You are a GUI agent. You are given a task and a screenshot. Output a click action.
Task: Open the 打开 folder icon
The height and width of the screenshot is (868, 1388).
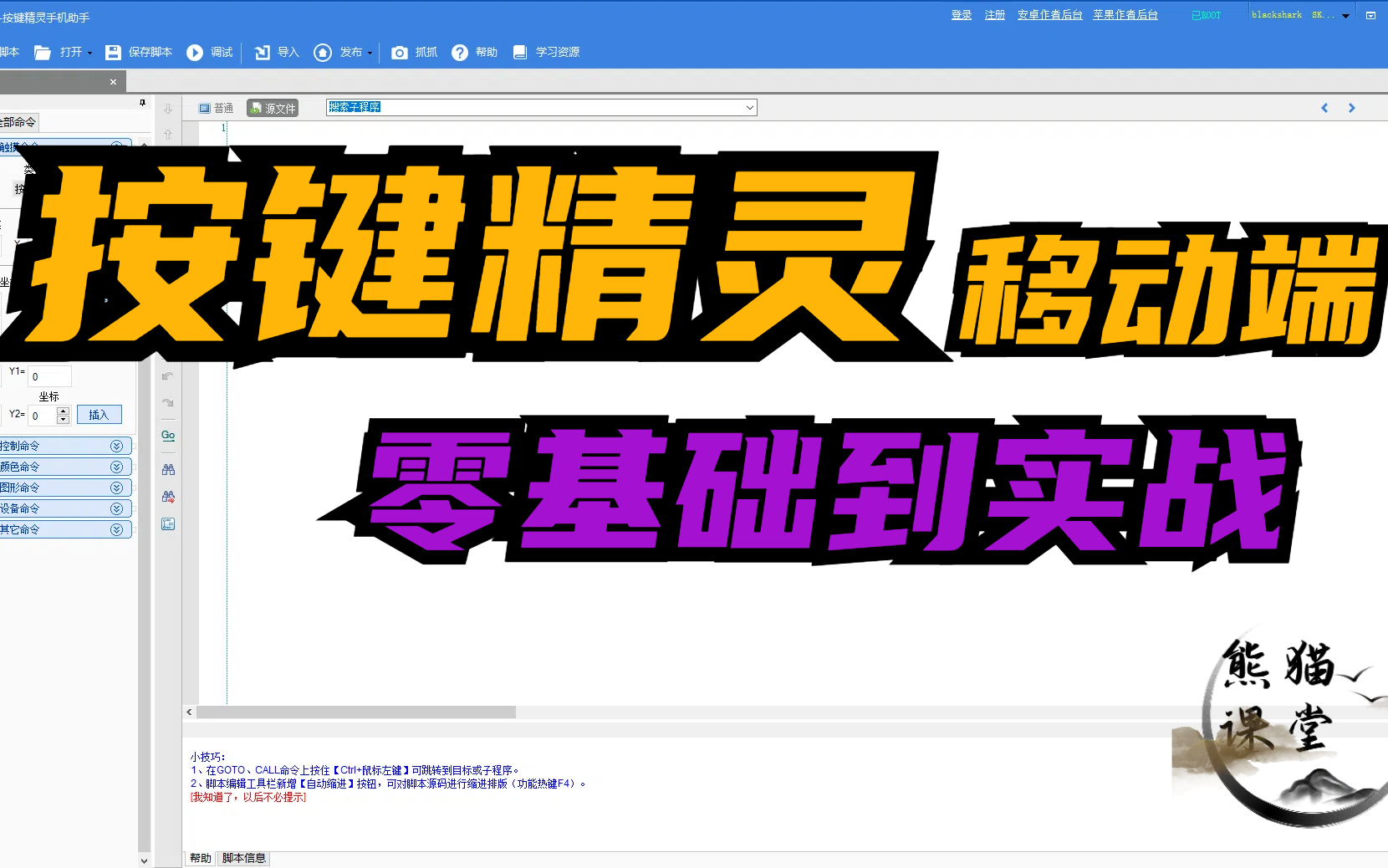pyautogui.click(x=43, y=53)
